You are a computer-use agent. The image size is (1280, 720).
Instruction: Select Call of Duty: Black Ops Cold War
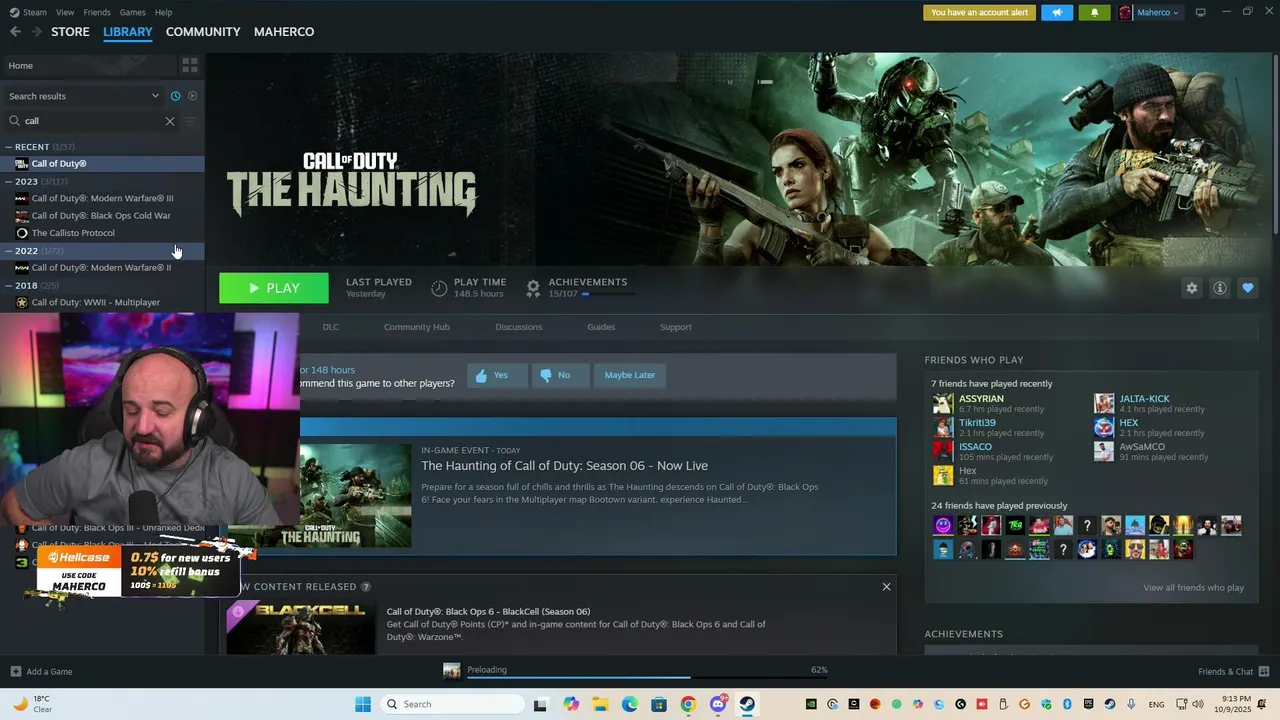click(x=102, y=216)
